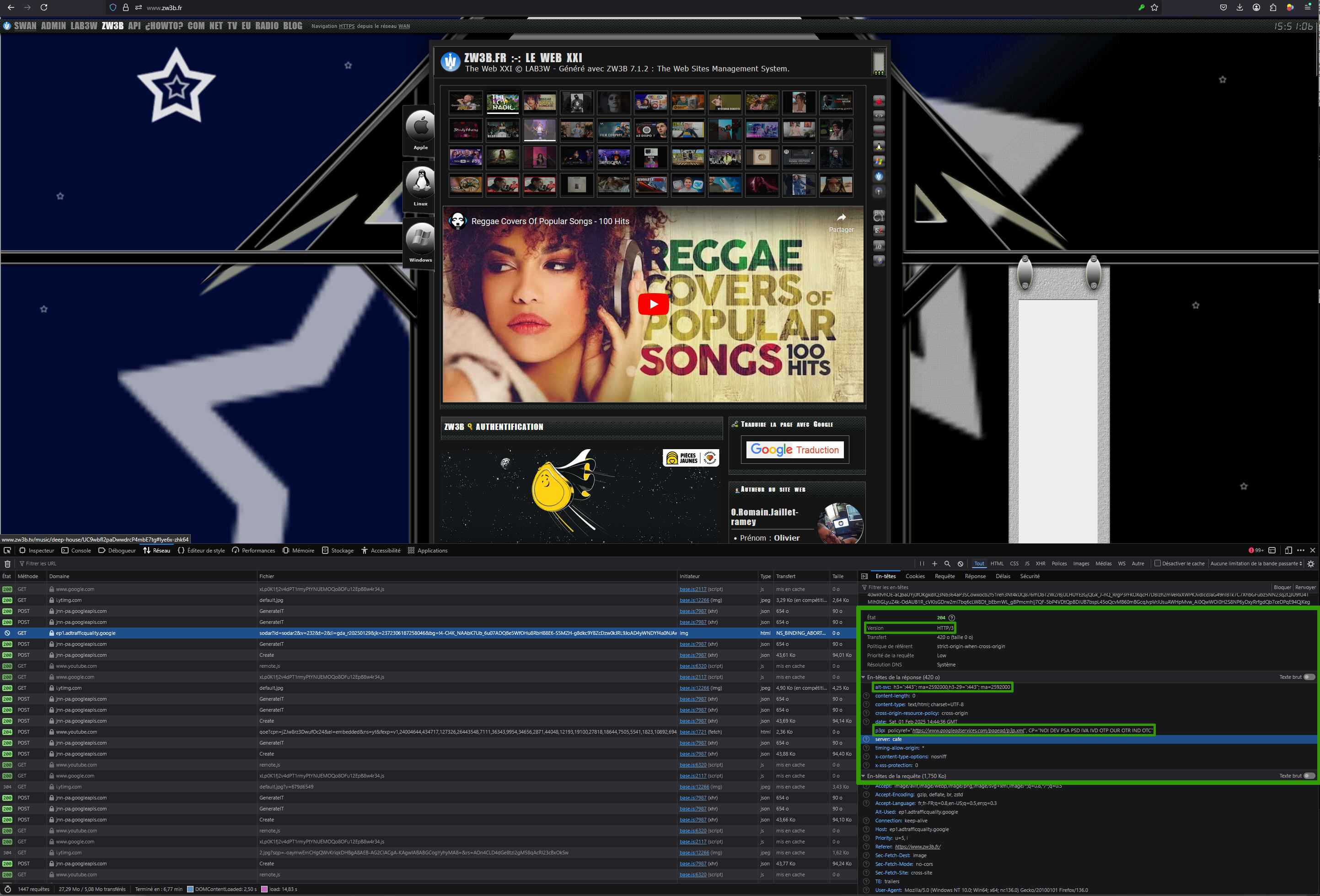The image size is (1320, 896).
Task: Open the devtools three-dot options menu
Action: tap(1301, 550)
